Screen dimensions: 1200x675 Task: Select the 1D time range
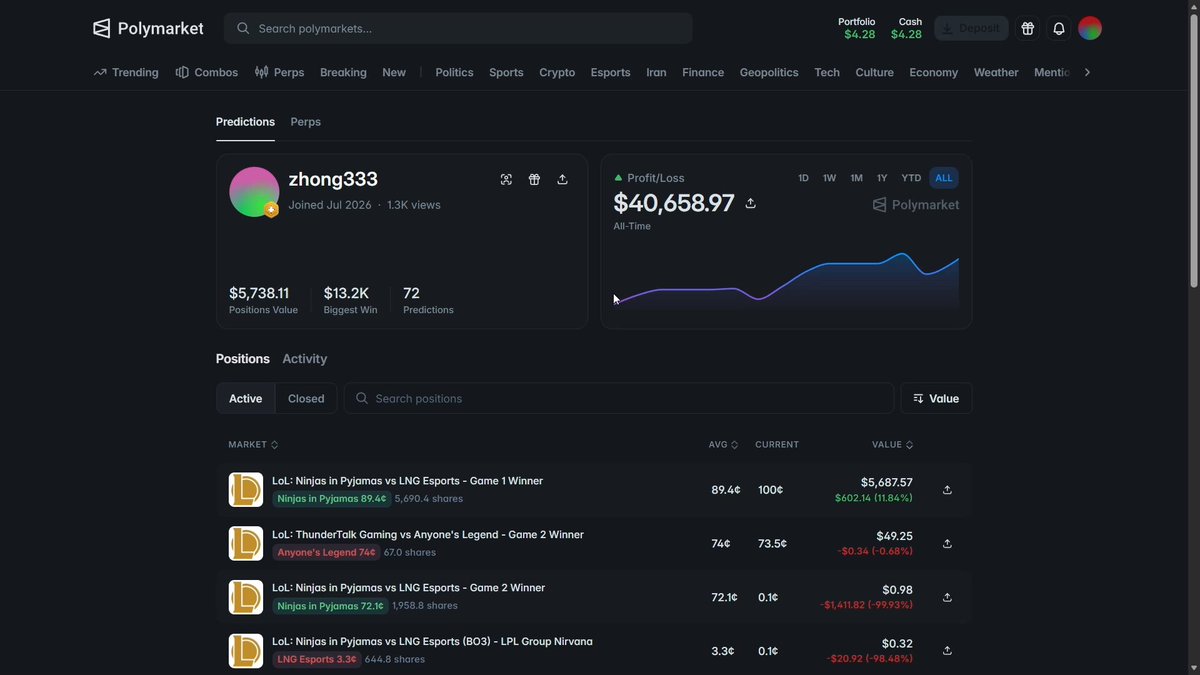point(803,178)
